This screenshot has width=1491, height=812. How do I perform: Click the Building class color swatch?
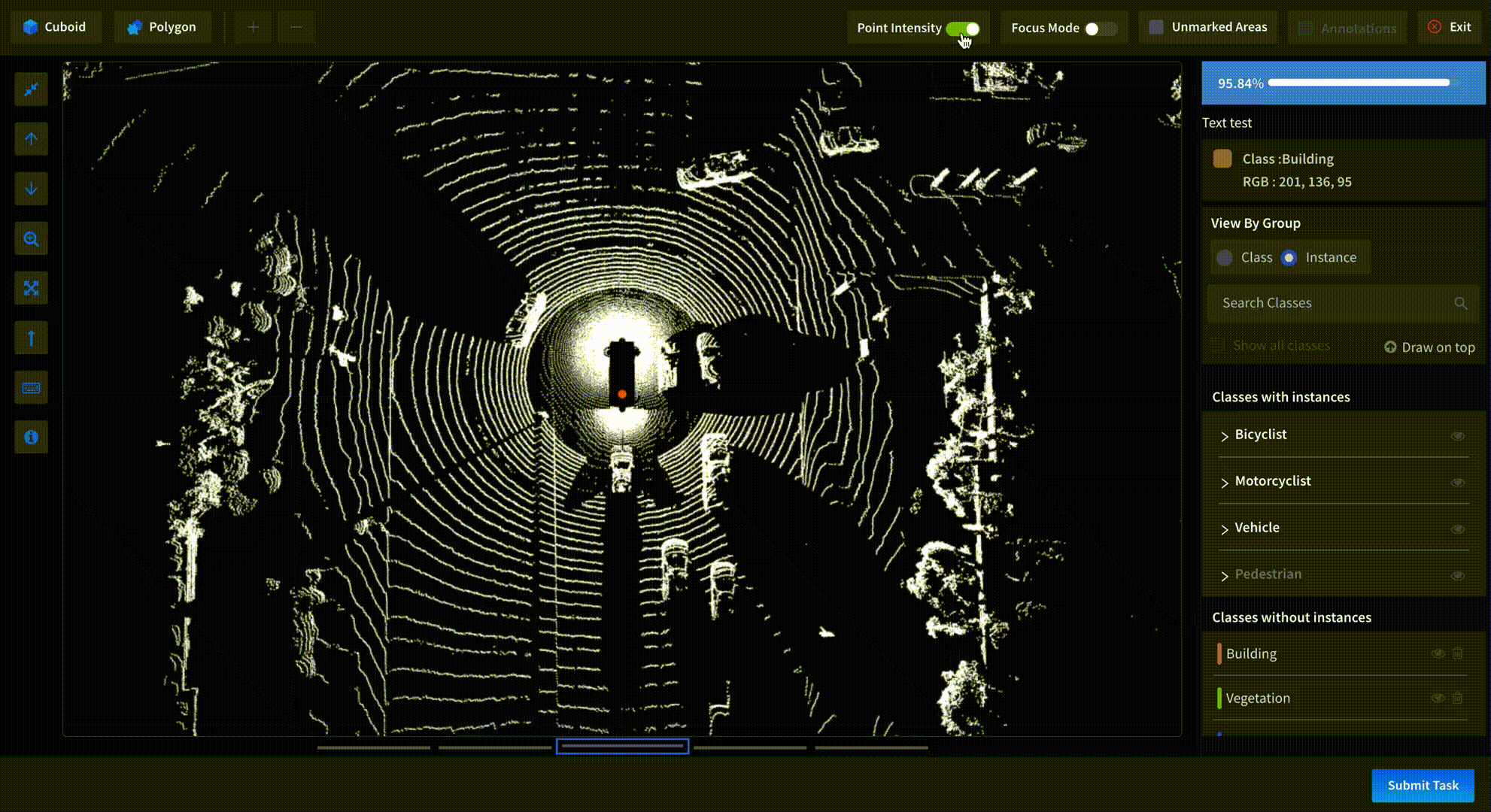coord(1222,159)
